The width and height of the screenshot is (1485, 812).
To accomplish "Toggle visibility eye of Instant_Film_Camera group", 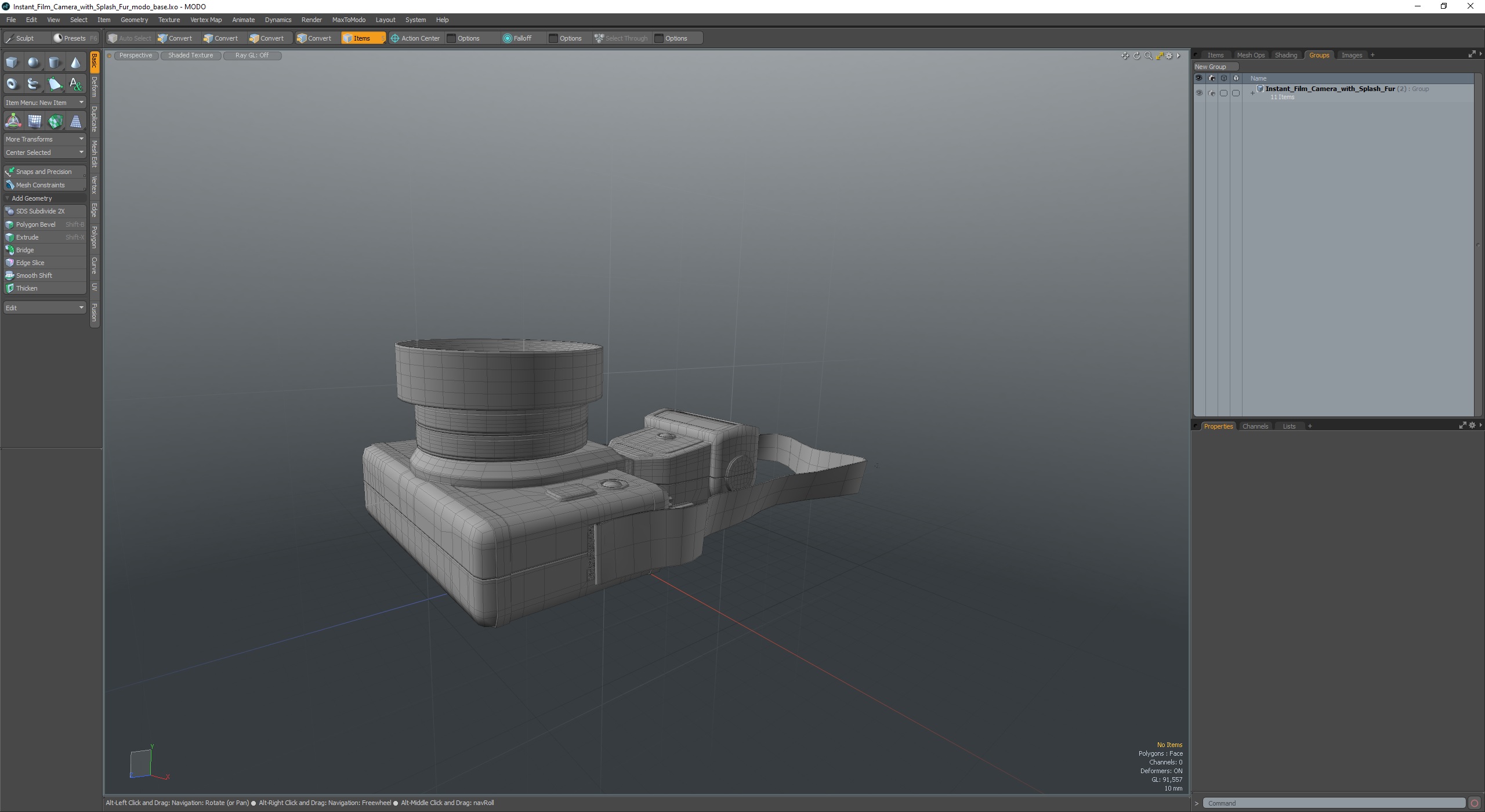I will [x=1199, y=93].
